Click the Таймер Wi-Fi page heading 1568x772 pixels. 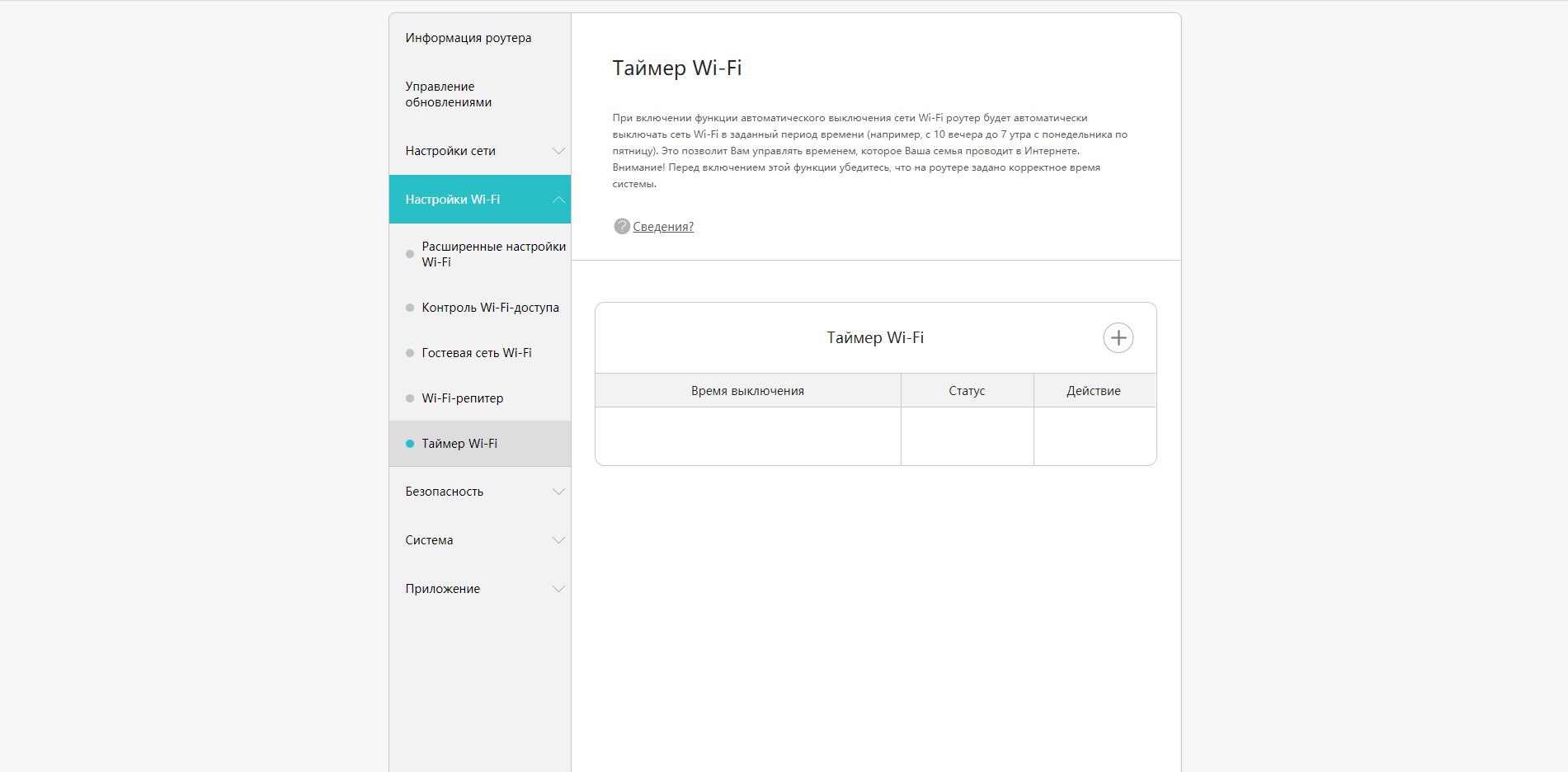pyautogui.click(x=677, y=68)
